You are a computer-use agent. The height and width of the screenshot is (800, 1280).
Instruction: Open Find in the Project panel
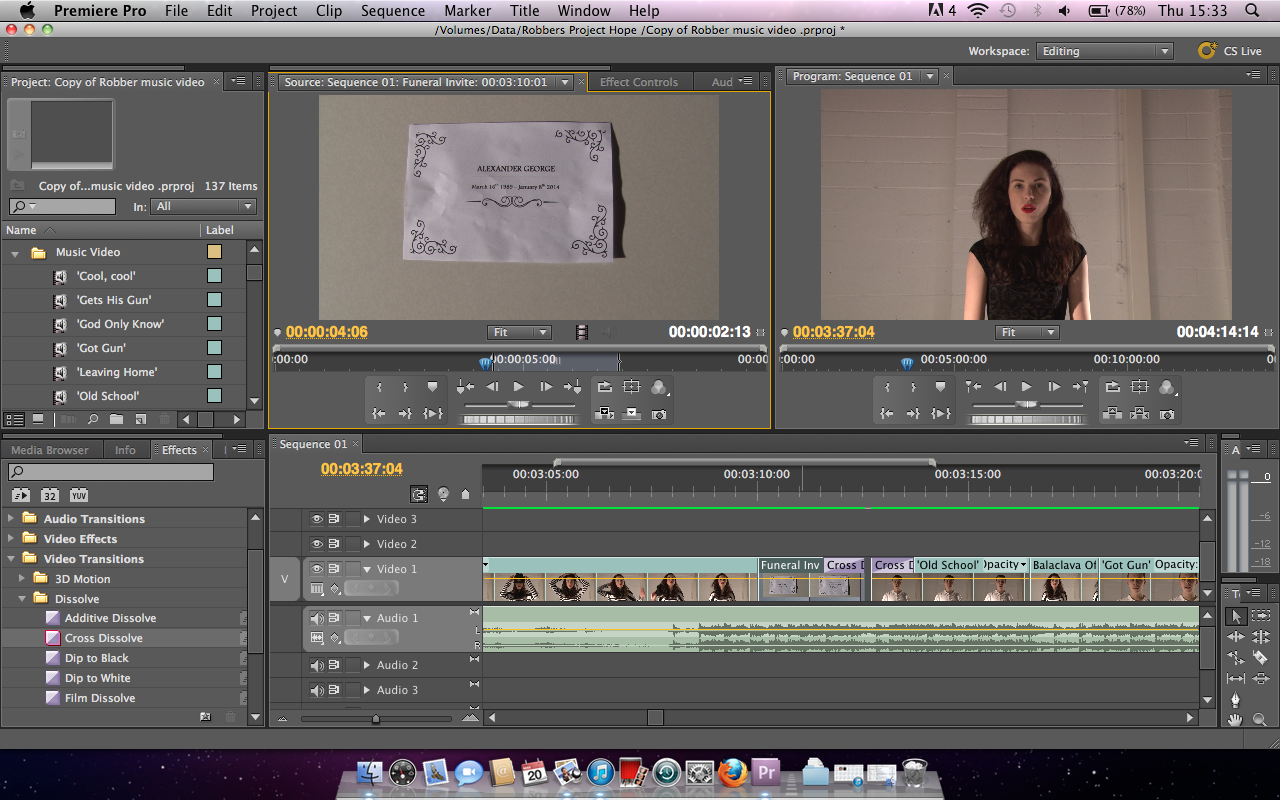[93, 419]
